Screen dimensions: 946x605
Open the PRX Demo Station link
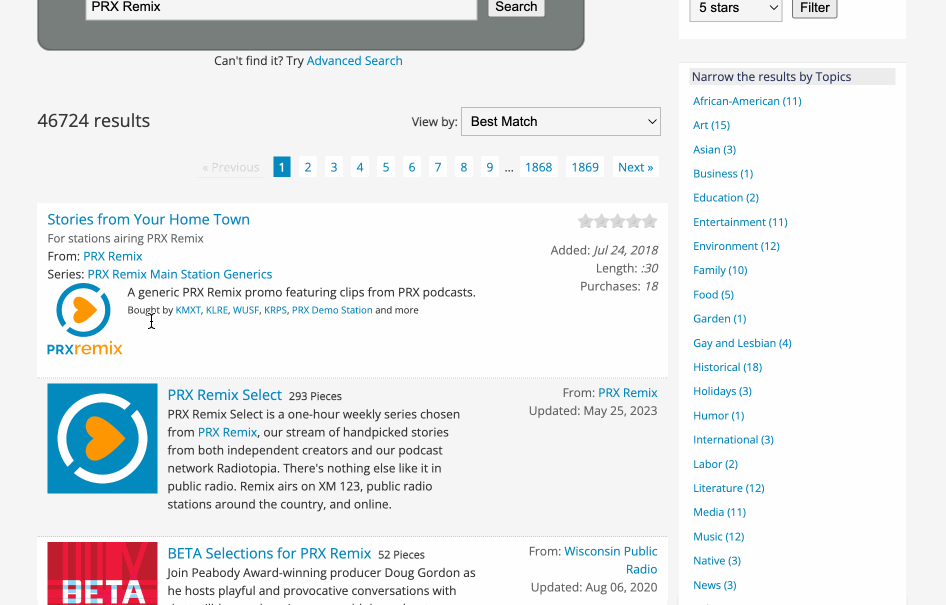coord(332,310)
